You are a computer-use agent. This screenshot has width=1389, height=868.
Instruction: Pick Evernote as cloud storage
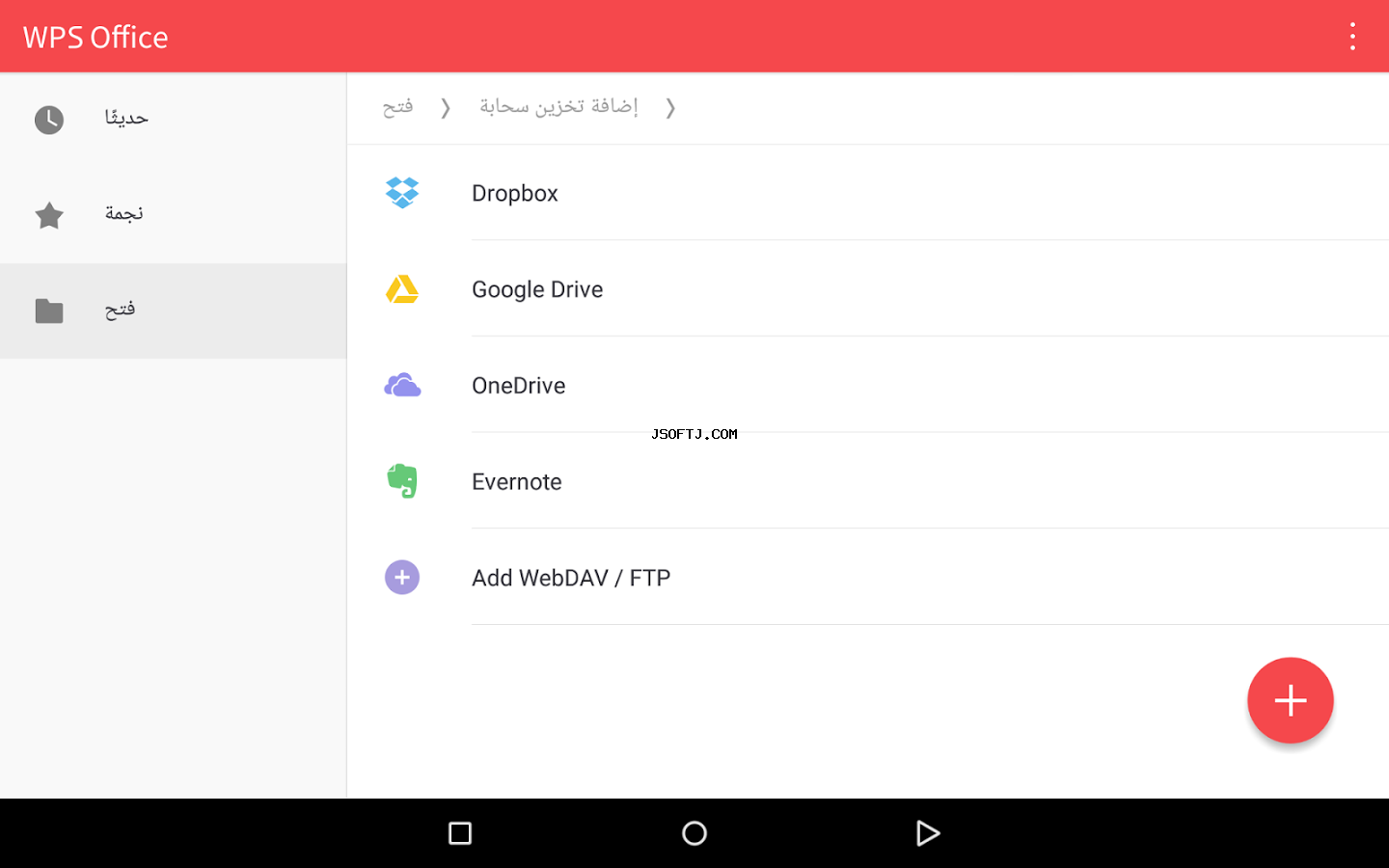point(868,481)
